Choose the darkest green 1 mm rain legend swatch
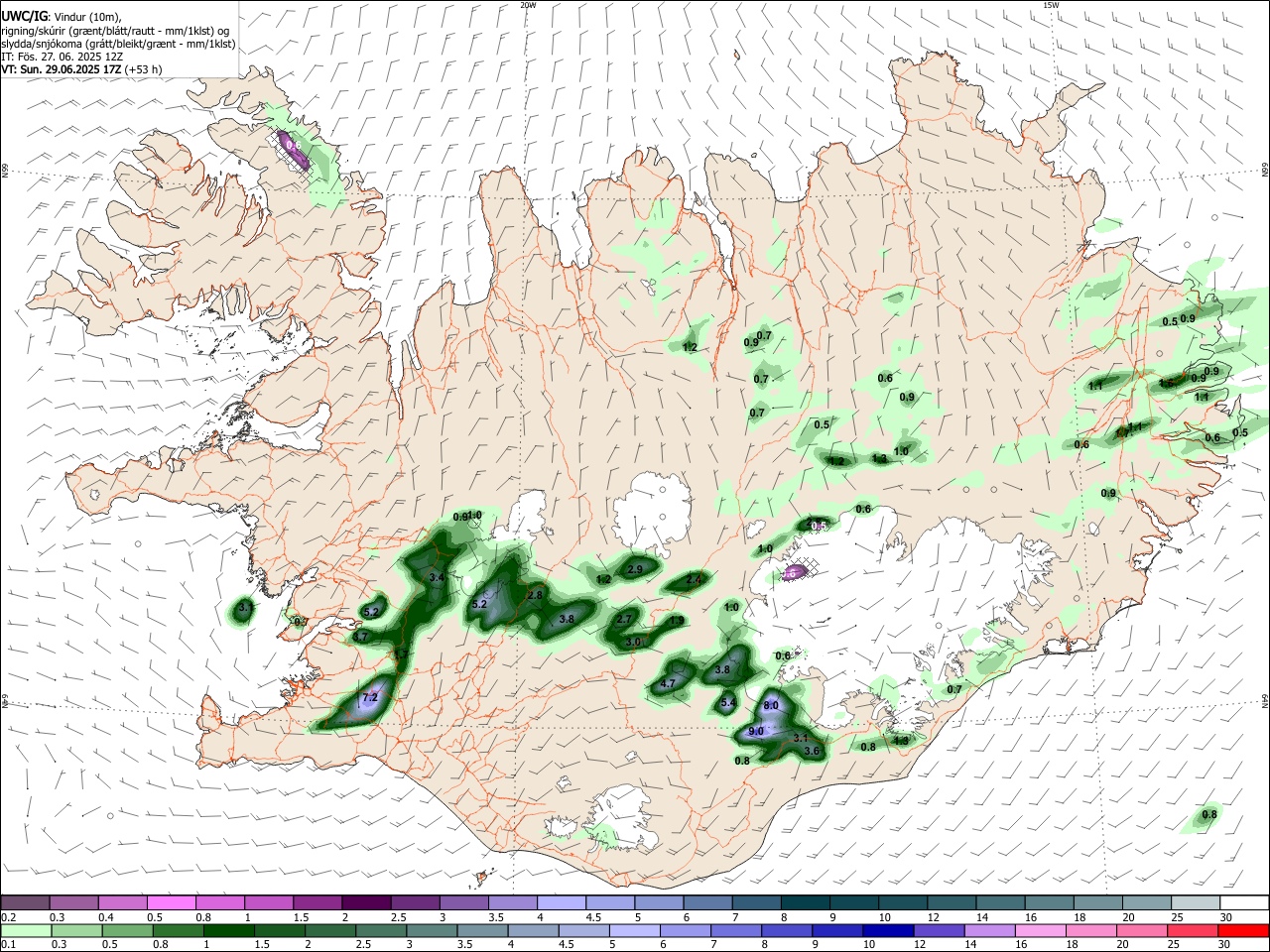 229,930
